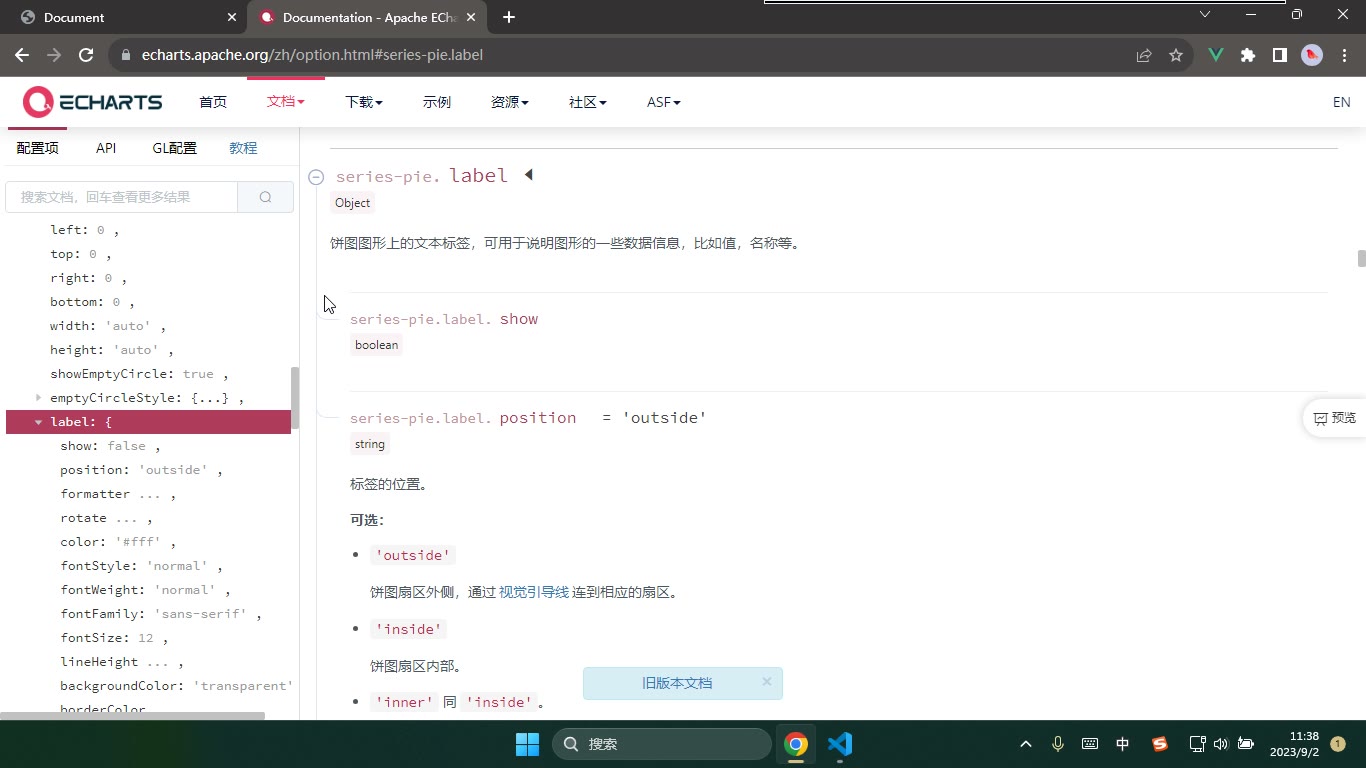Collapse the series-pie.label section circle icon
The image size is (1366, 768).
(316, 177)
